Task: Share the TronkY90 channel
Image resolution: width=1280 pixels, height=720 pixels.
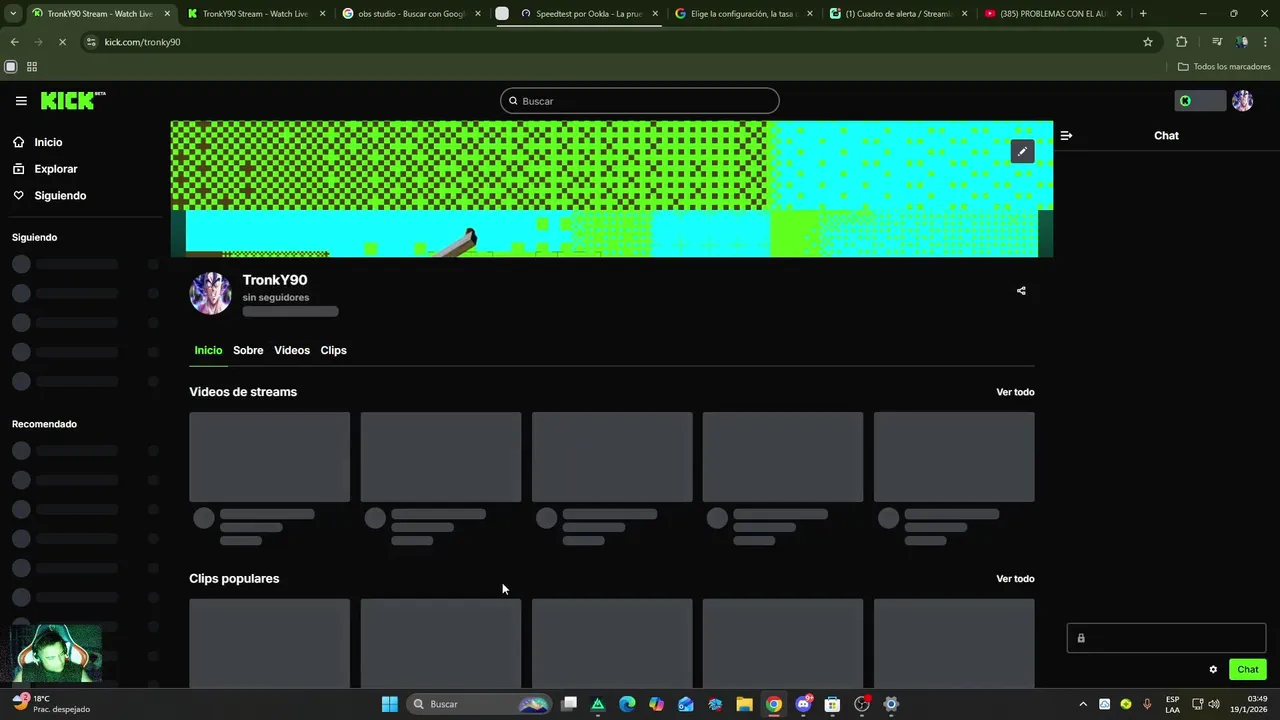Action: point(1021,291)
